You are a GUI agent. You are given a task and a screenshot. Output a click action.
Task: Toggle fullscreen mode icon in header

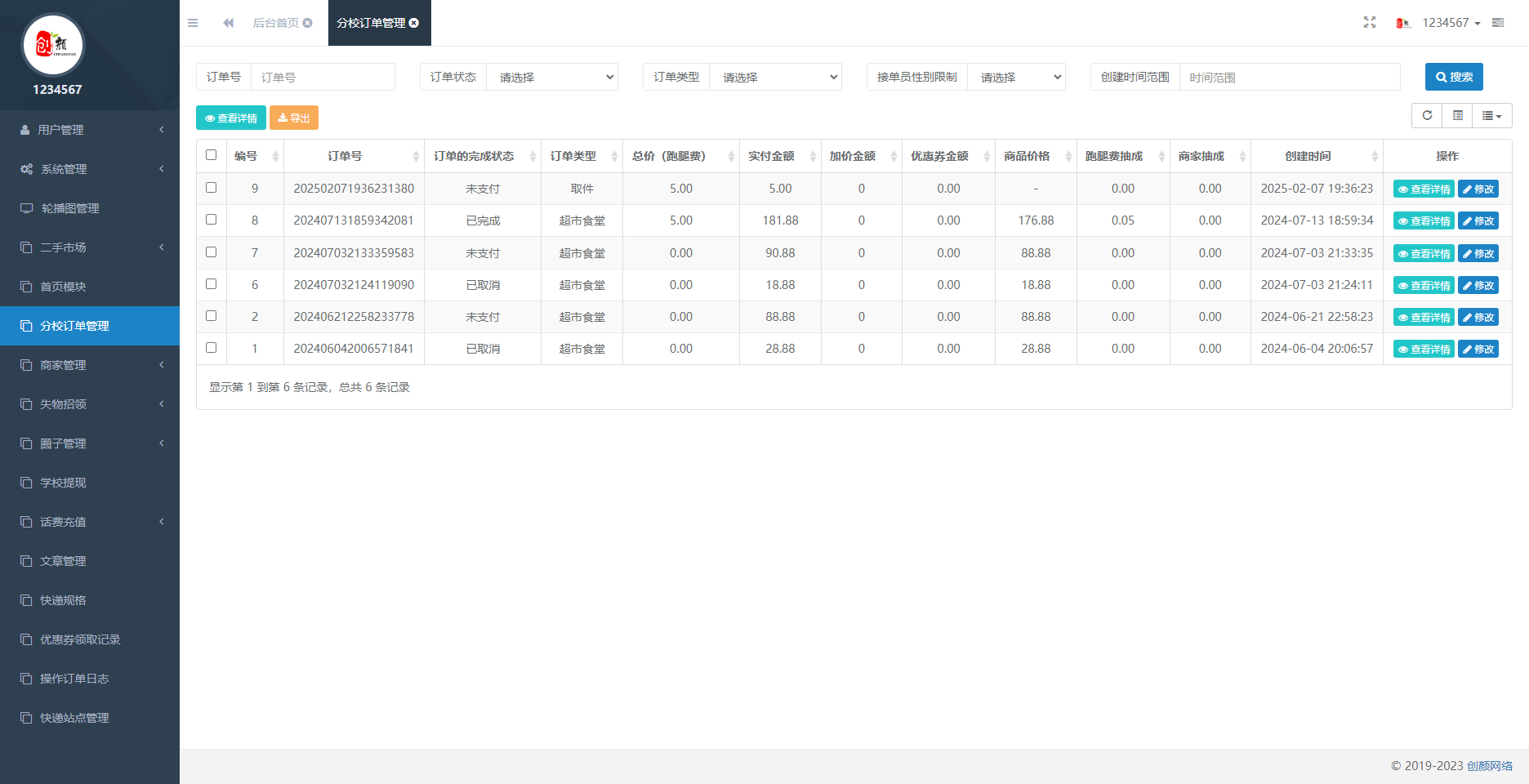pyautogui.click(x=1370, y=23)
